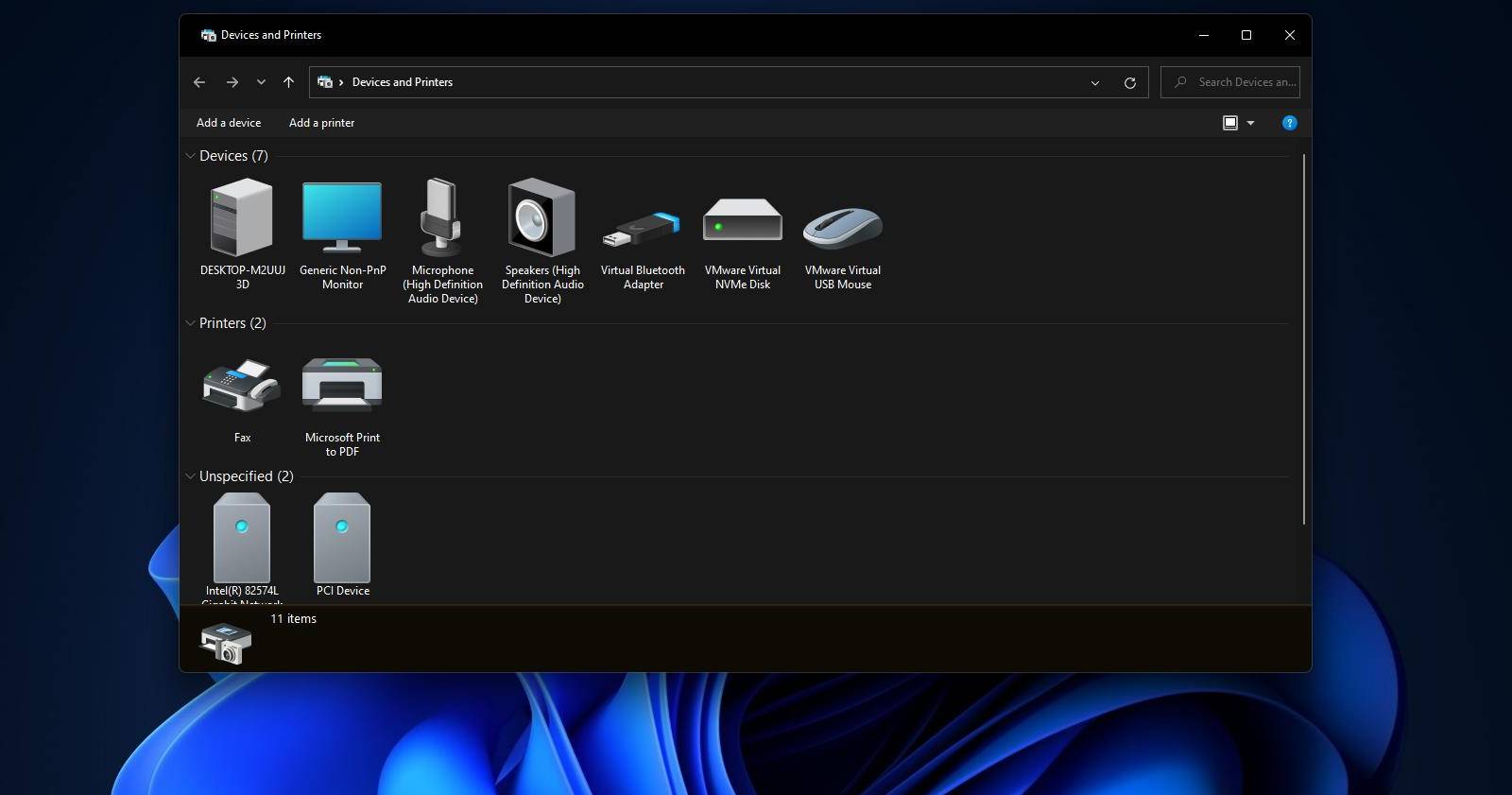Expand the address bar history dropdown
Image resolution: width=1512 pixels, height=795 pixels.
[x=1095, y=82]
